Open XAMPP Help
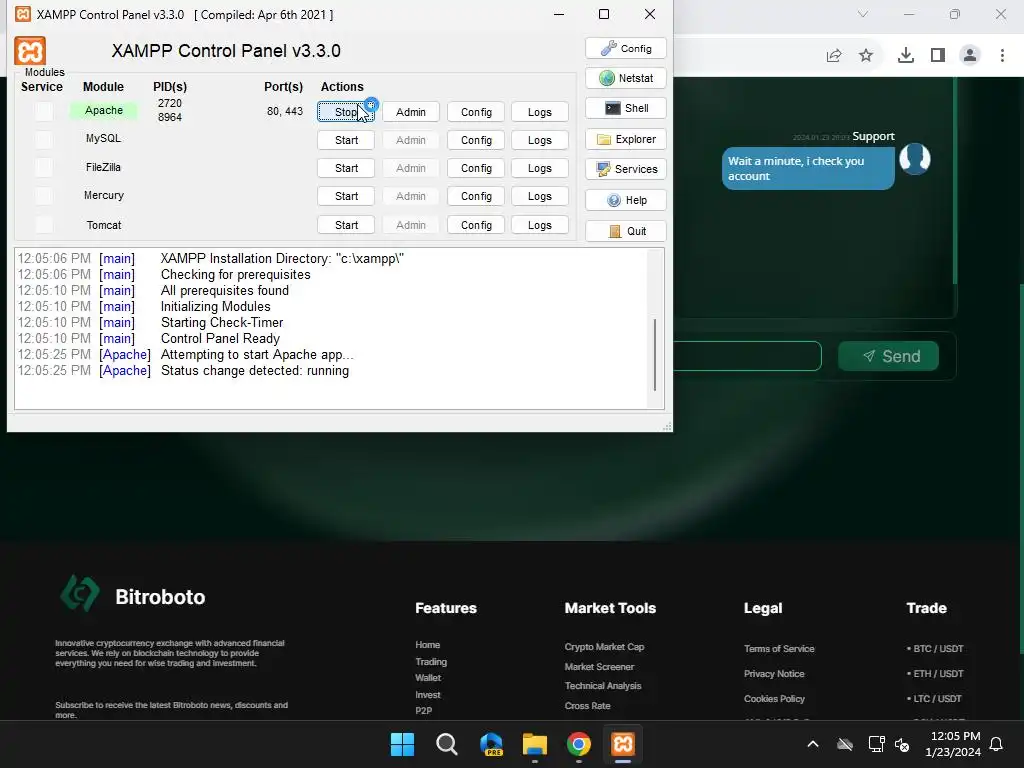This screenshot has width=1024, height=768. click(626, 200)
